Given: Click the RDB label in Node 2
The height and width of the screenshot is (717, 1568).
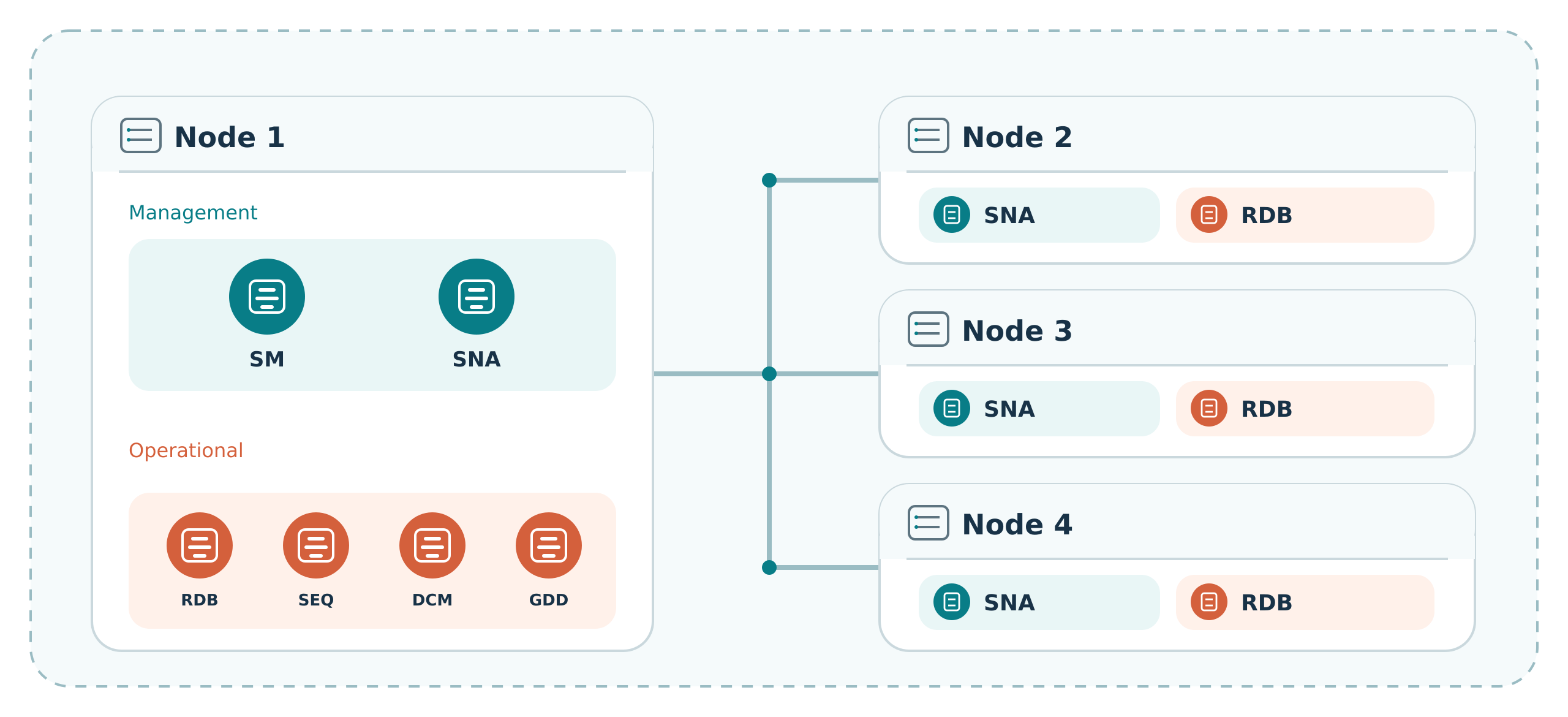Looking at the screenshot, I should 1267,215.
